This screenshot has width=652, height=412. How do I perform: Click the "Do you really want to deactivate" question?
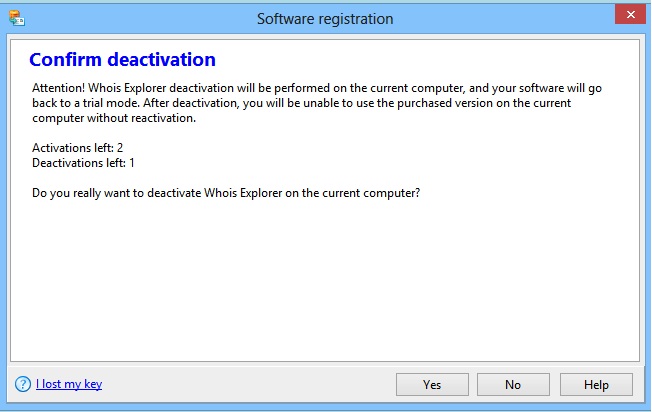click(225, 192)
